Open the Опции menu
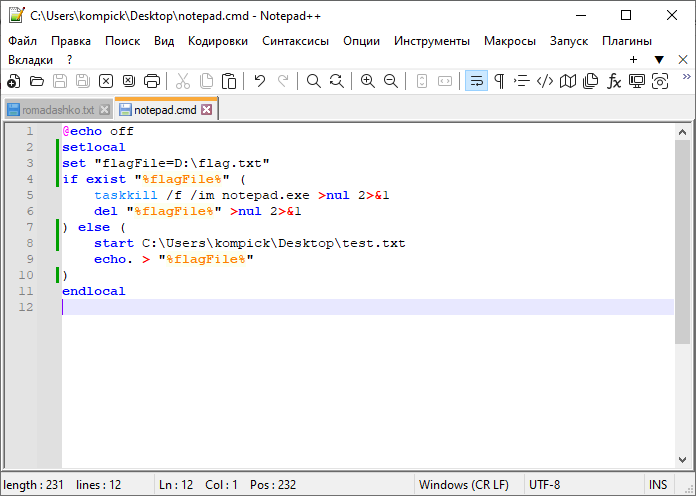The height and width of the screenshot is (496, 696). (361, 41)
